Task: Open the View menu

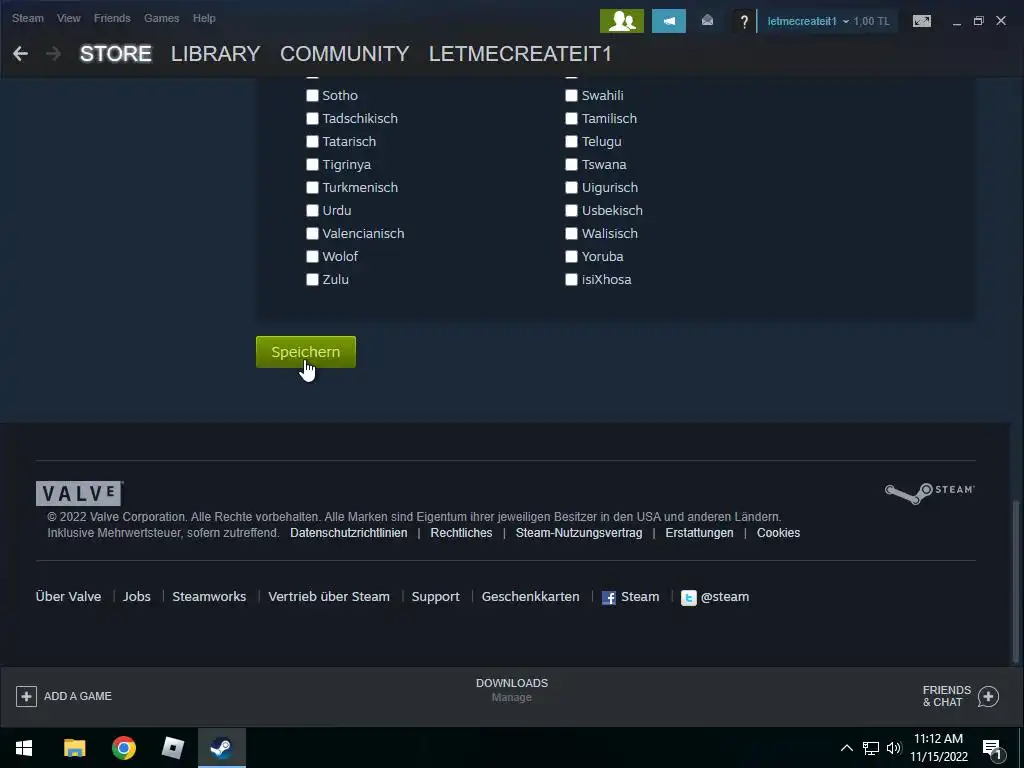Action: (x=69, y=18)
